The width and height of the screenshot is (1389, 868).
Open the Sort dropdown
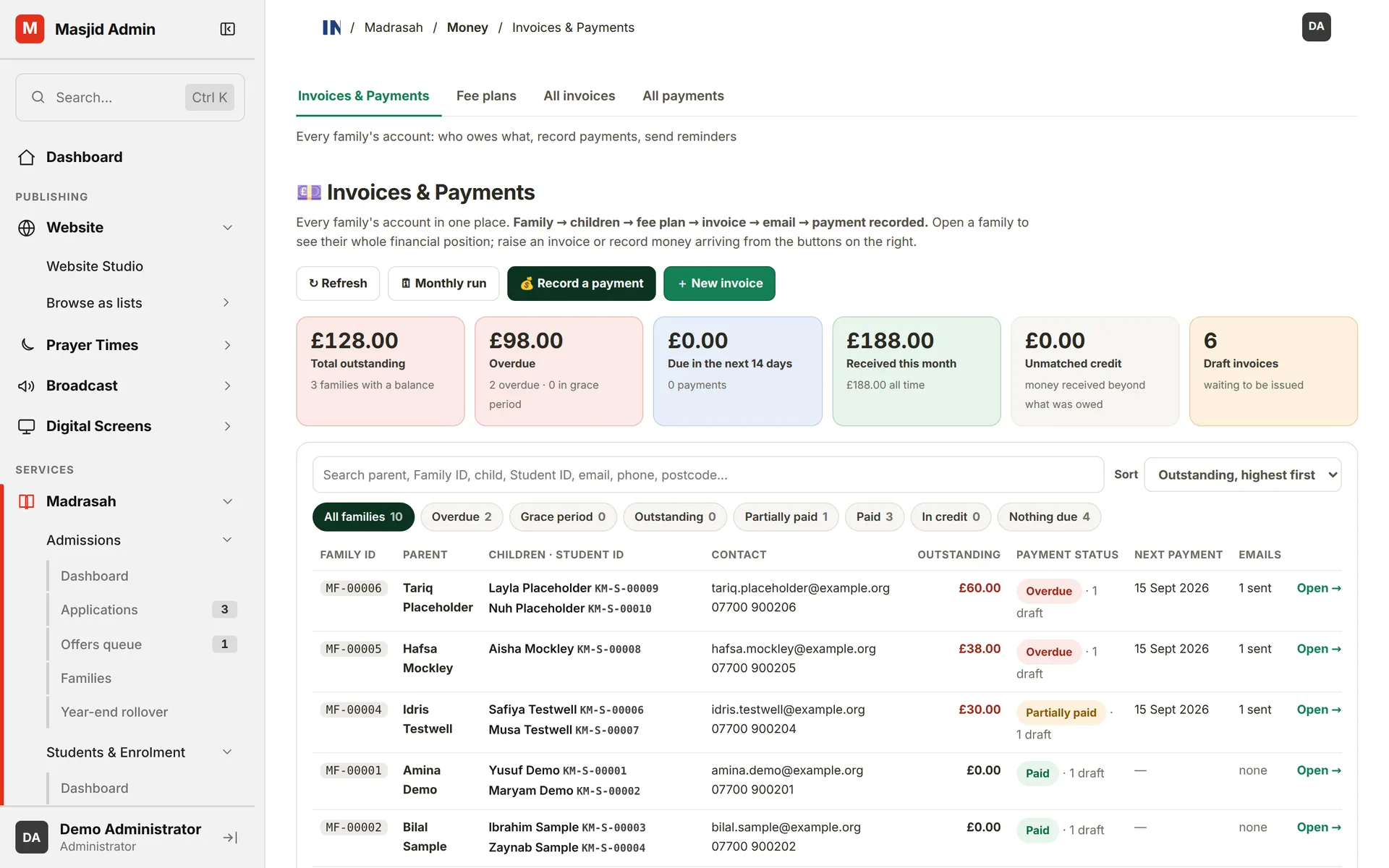click(1242, 475)
